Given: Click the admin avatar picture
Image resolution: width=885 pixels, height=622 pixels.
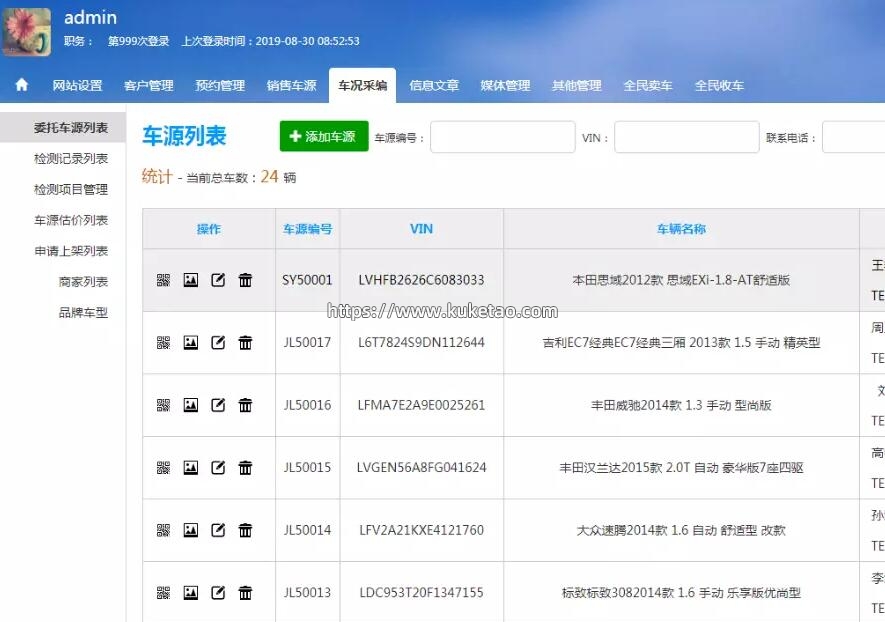Looking at the screenshot, I should [27, 30].
